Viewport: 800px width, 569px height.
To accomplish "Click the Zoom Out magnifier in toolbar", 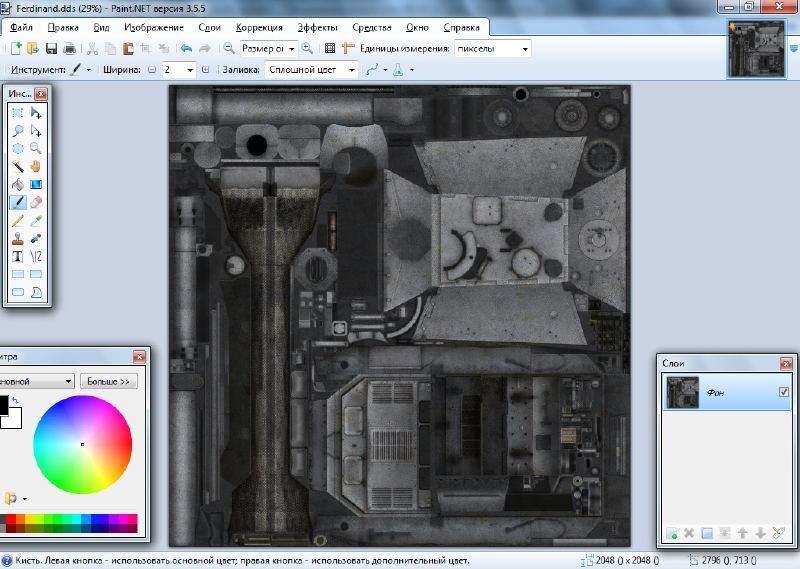I will point(229,48).
